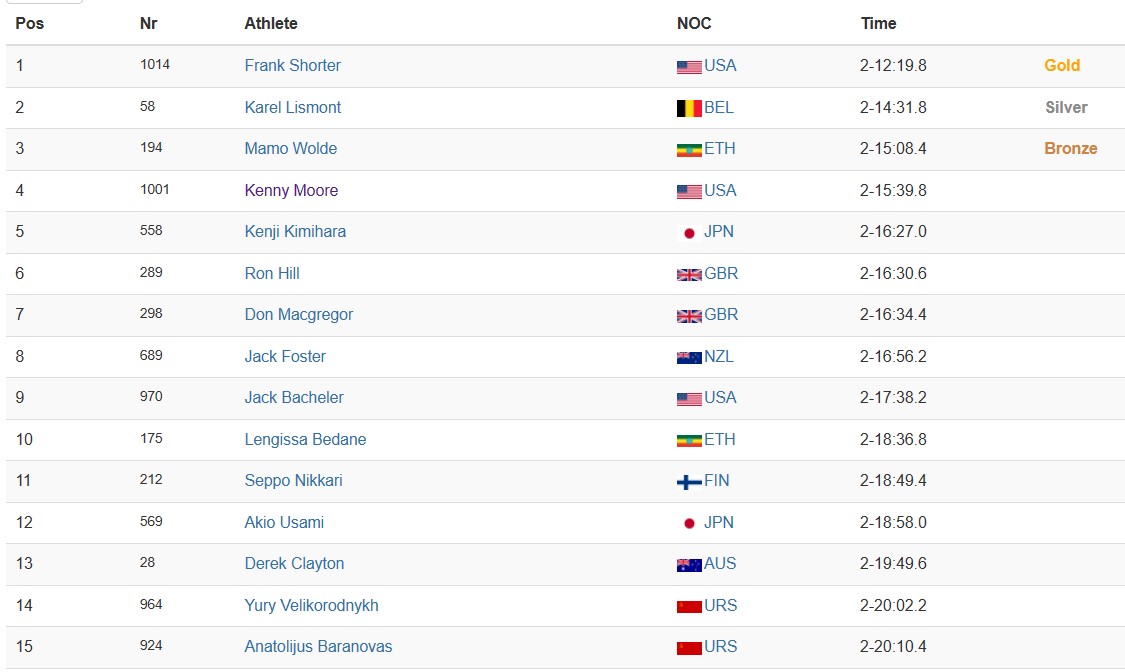Open the visited Kenny Moore link
The height and width of the screenshot is (672, 1125).
[x=291, y=190]
